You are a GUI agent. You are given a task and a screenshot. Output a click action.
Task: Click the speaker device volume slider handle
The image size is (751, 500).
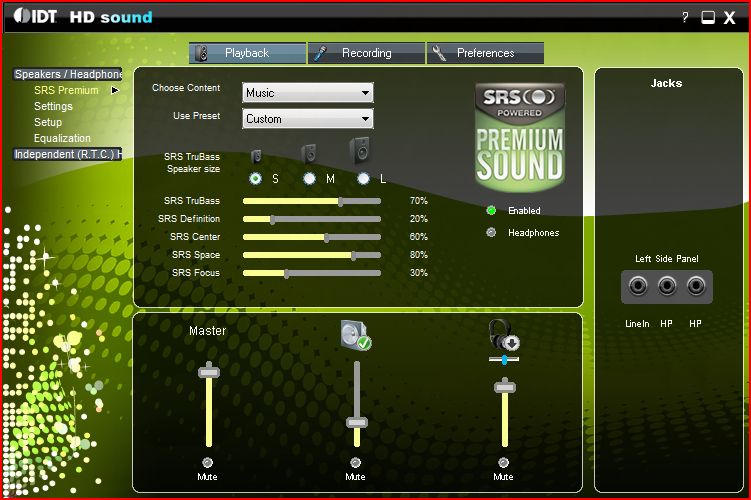[x=357, y=422]
